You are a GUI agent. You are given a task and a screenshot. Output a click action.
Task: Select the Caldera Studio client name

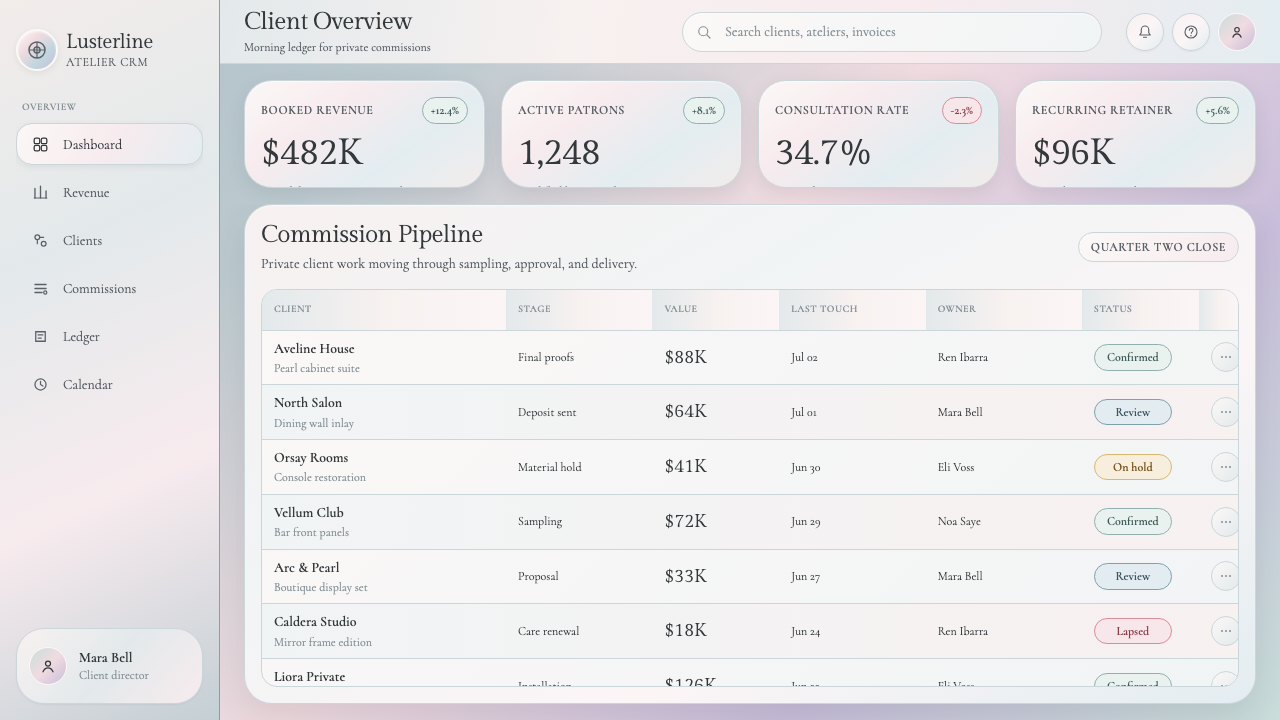315,622
